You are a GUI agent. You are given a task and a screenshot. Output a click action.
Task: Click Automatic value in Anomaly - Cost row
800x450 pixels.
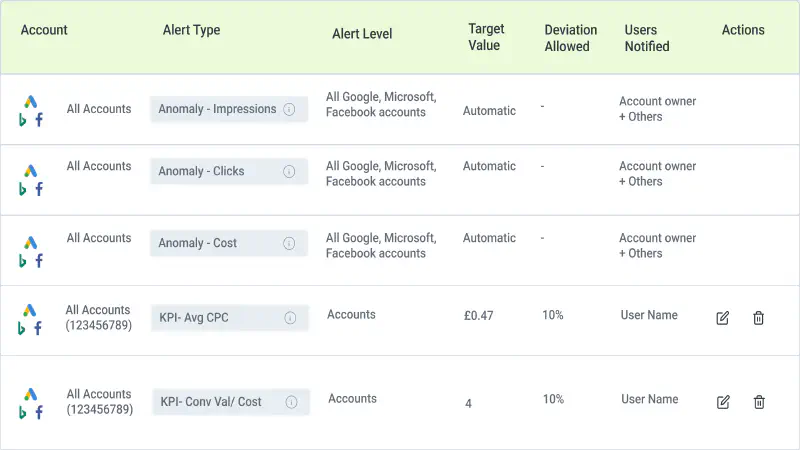click(489, 238)
